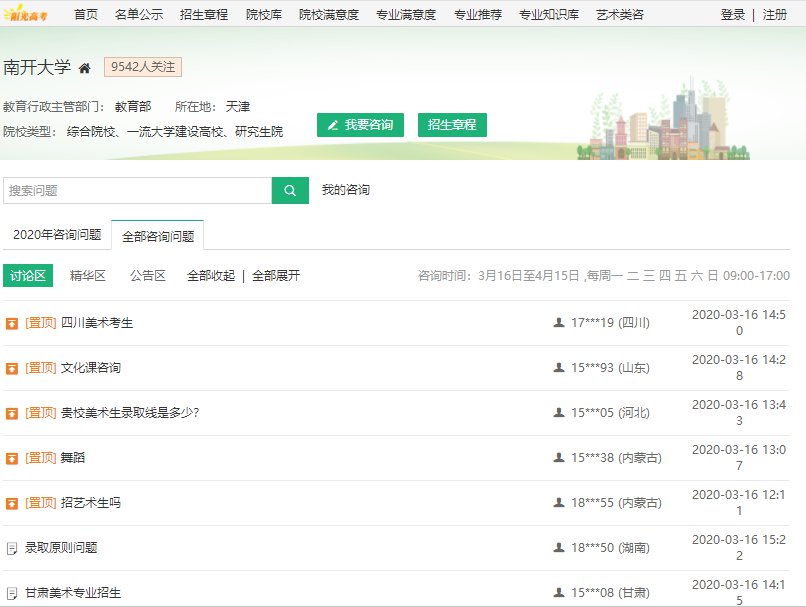Click document icon beside 录取原则问题
806x607 pixels.
[x=12, y=548]
